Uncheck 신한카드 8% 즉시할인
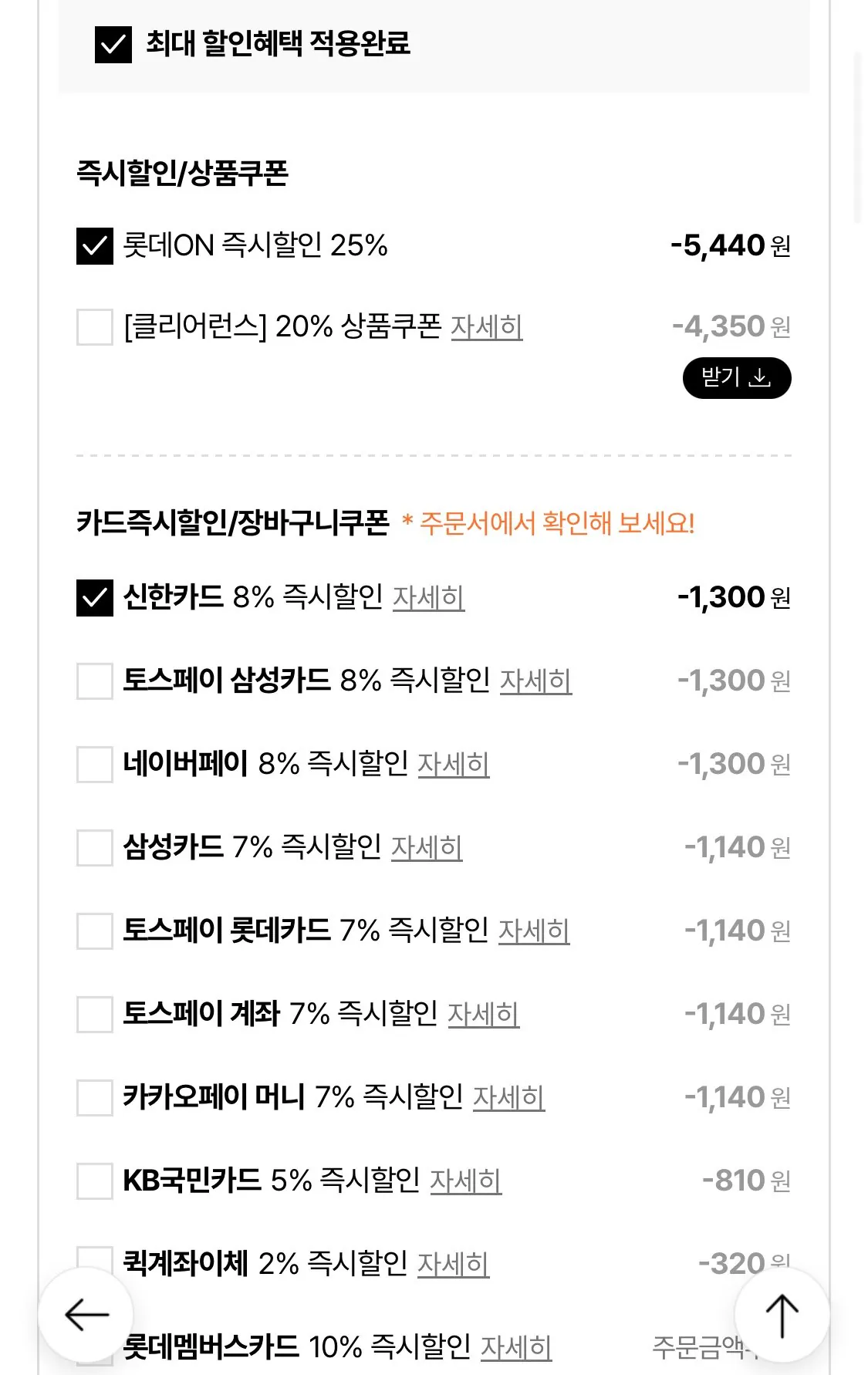The image size is (868, 1375). coord(93,596)
